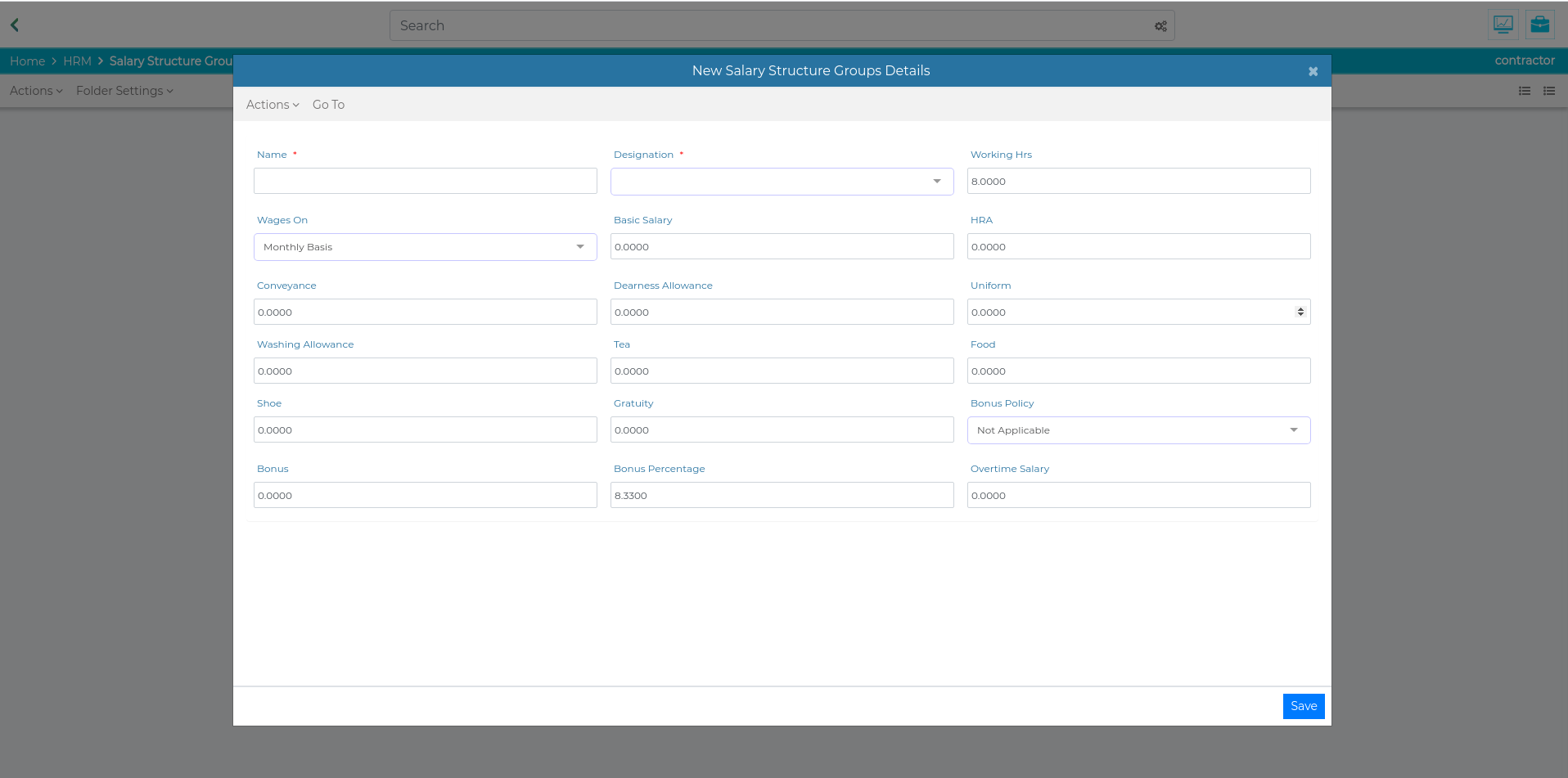The width and height of the screenshot is (1568, 778).
Task: Open the briefcase icon
Action: point(1540,25)
